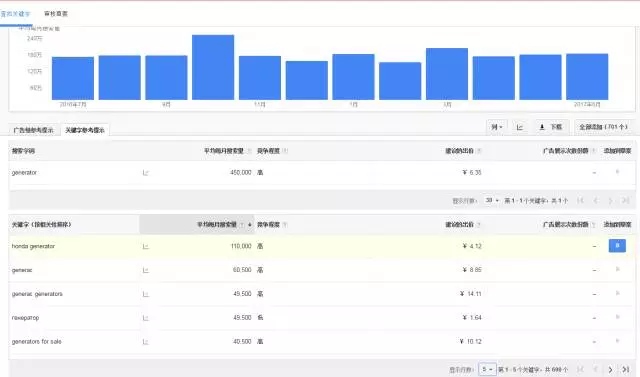Switch to second top tab 审核草案
This screenshot has width=640, height=377.
[x=56, y=14]
